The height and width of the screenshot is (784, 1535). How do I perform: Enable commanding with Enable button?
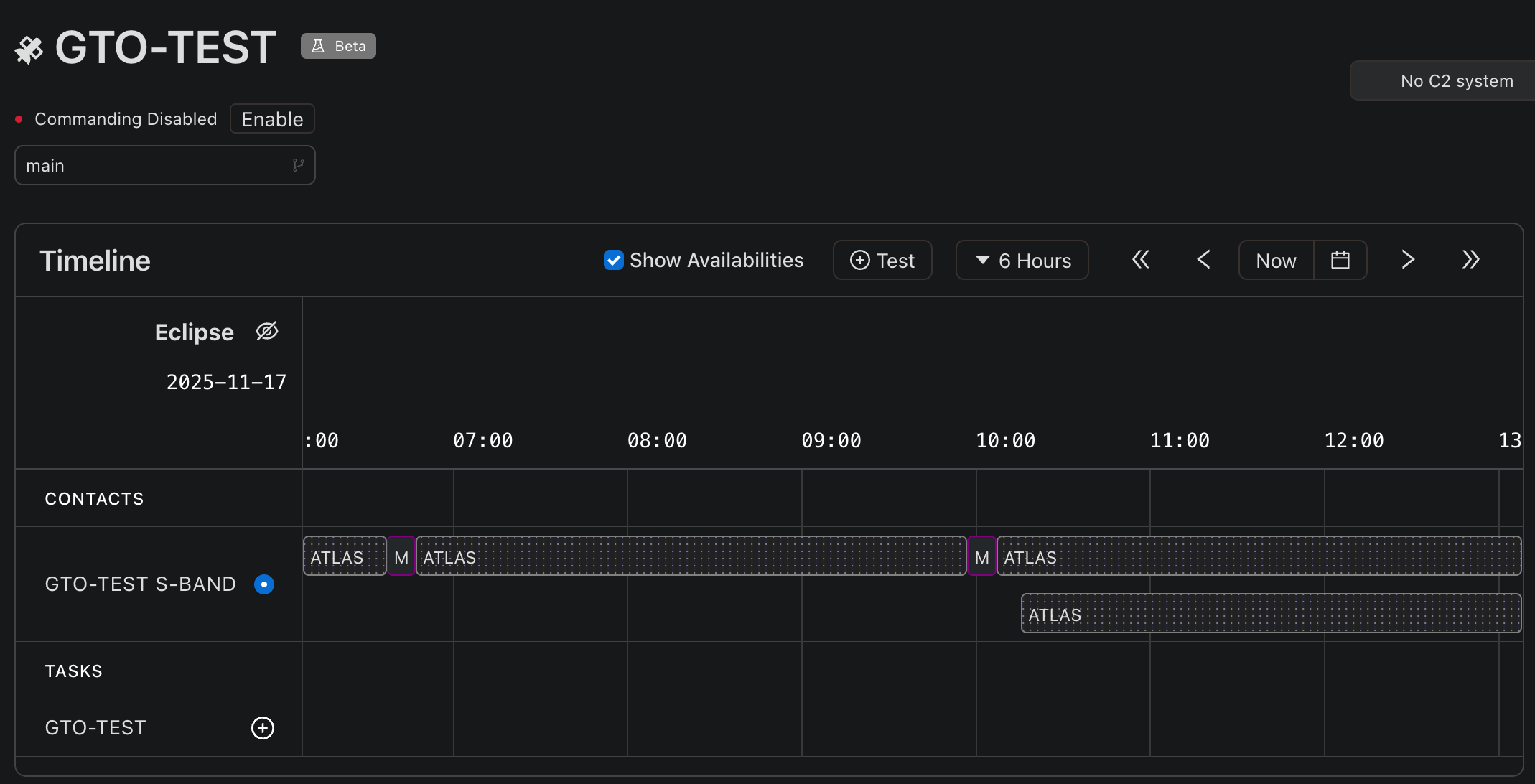(x=272, y=119)
